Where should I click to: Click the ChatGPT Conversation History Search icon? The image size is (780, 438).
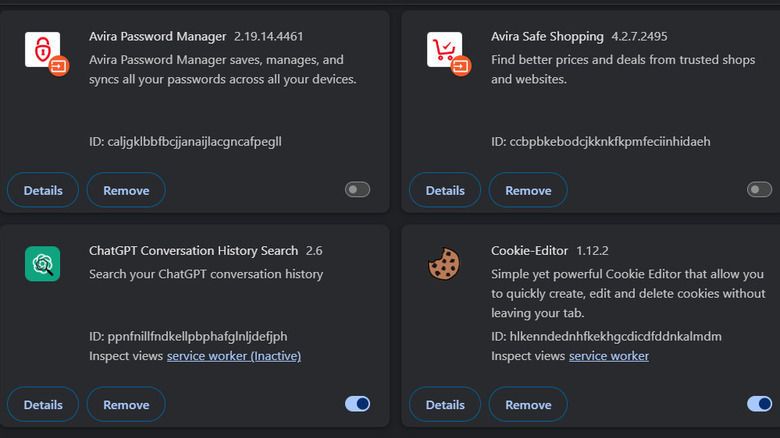(42, 264)
